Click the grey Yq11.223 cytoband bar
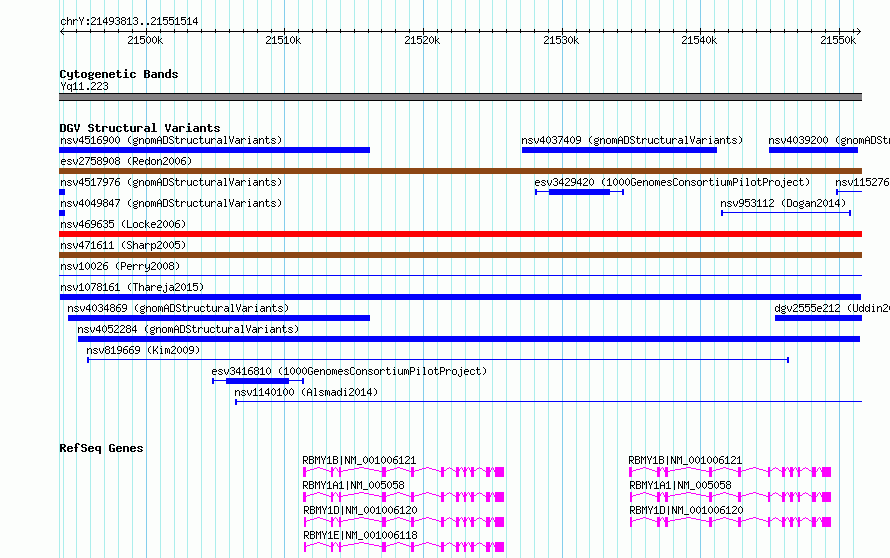This screenshot has height=558, width=890. point(460,97)
